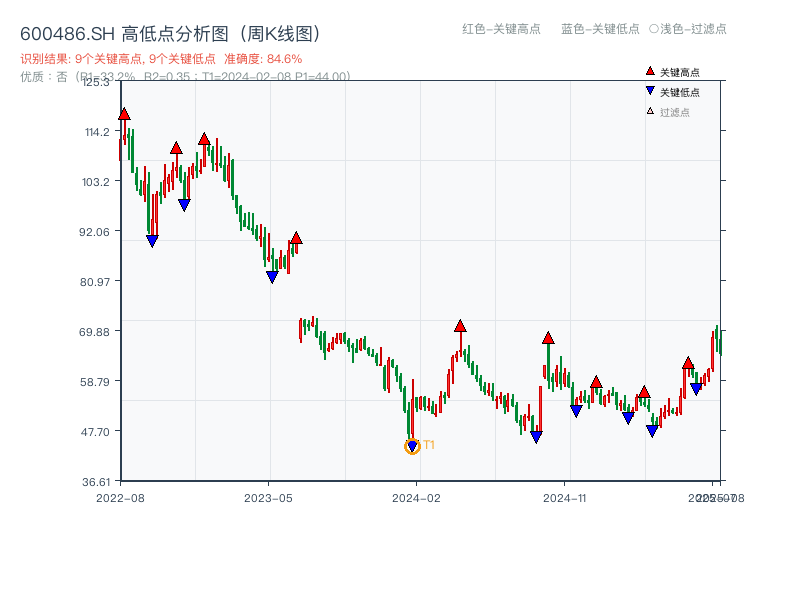This screenshot has width=800, height=600.
Task: Select the circle beside 浅色-过滤点
Action: (x=654, y=29)
